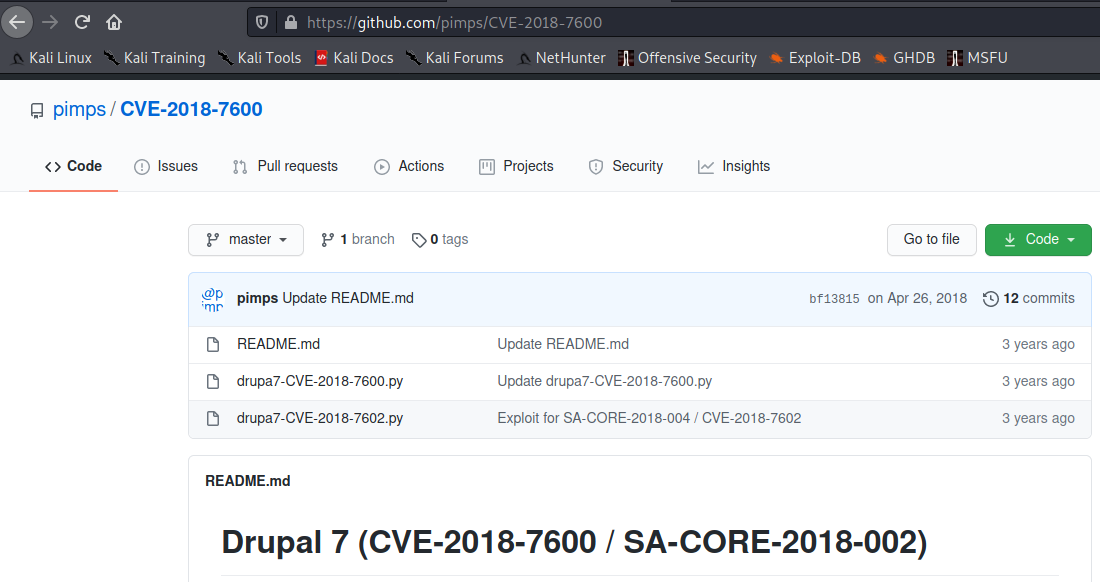Click the file icon next to drupa7-CVE-2018-7602.py
1100x582 pixels.
coord(213,419)
